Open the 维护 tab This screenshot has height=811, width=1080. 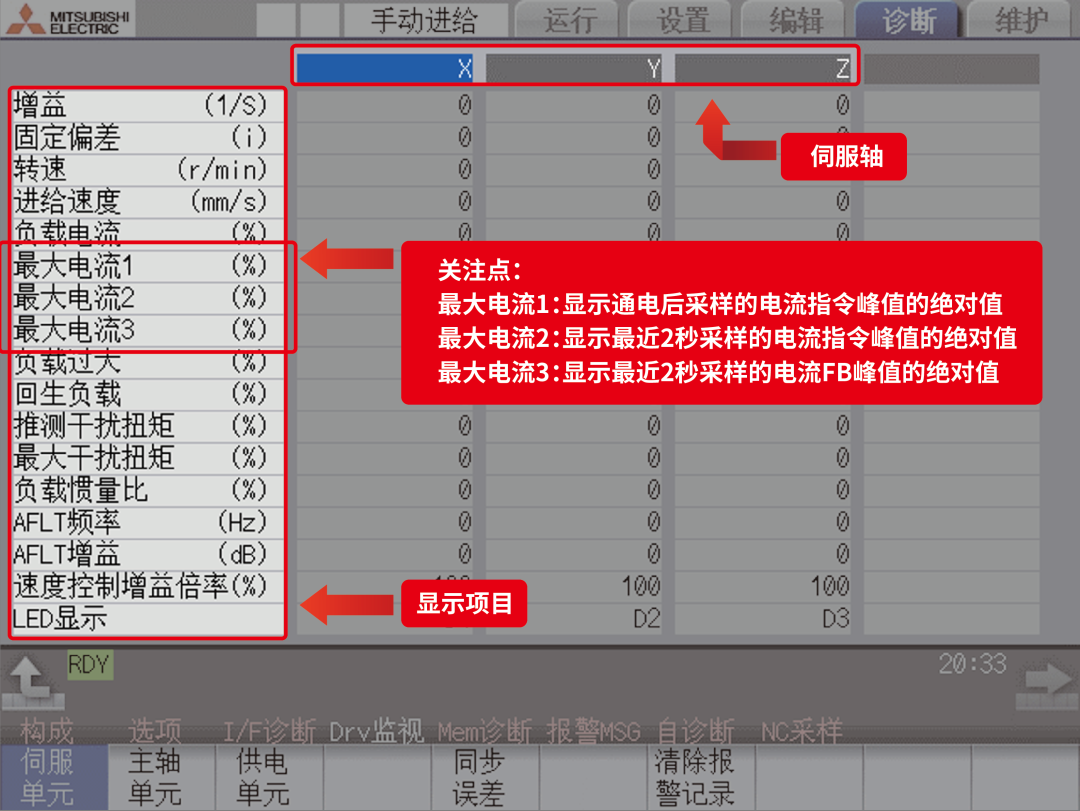coord(1021,20)
